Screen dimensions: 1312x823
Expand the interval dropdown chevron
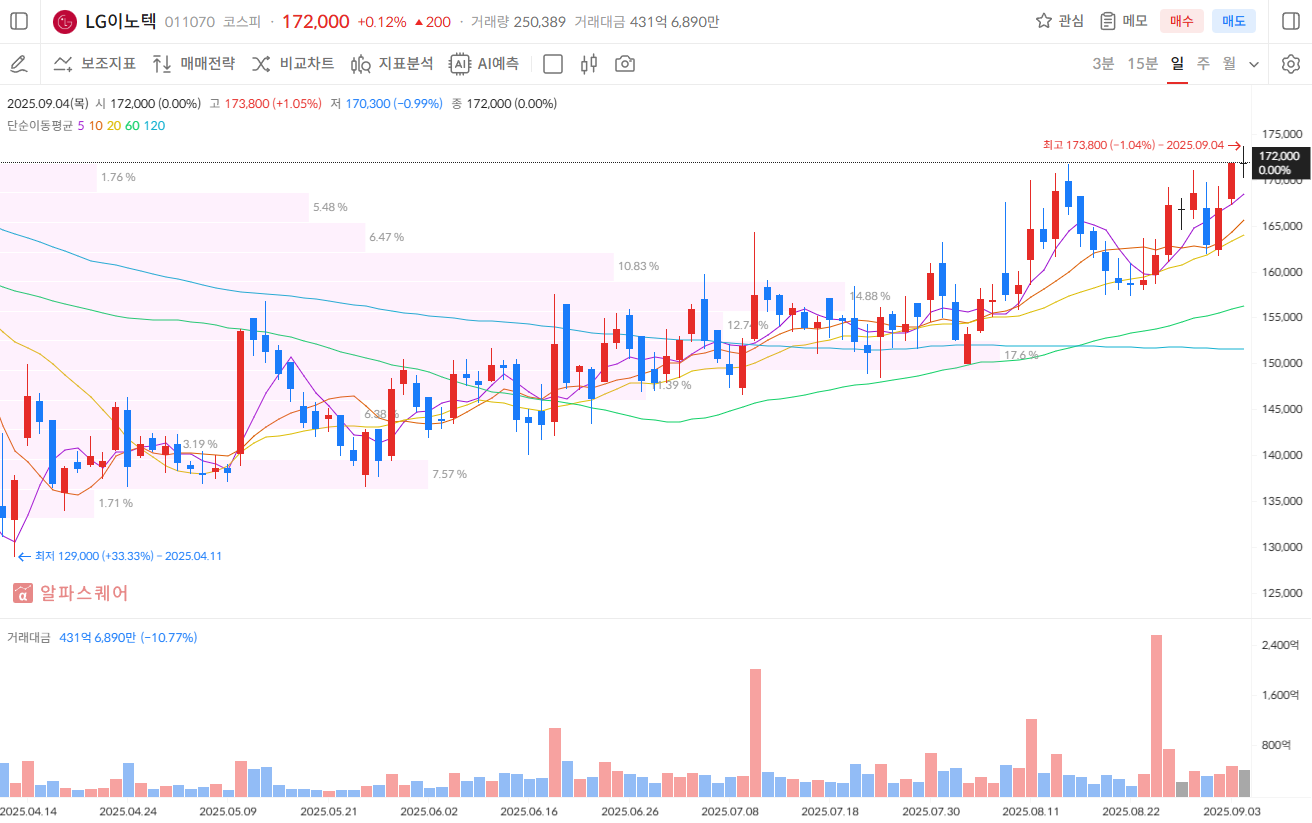coord(1254,64)
